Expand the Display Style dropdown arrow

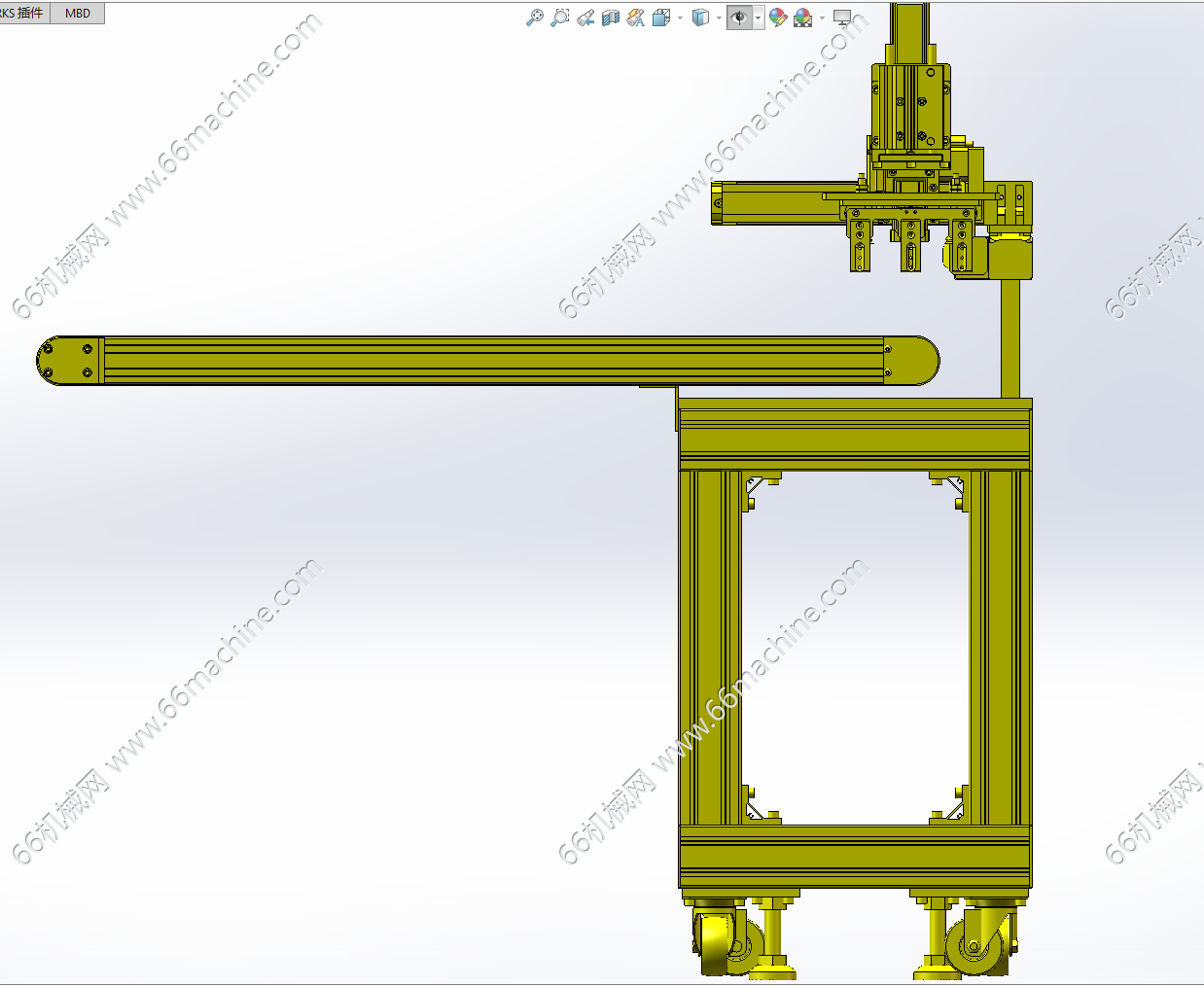719,18
